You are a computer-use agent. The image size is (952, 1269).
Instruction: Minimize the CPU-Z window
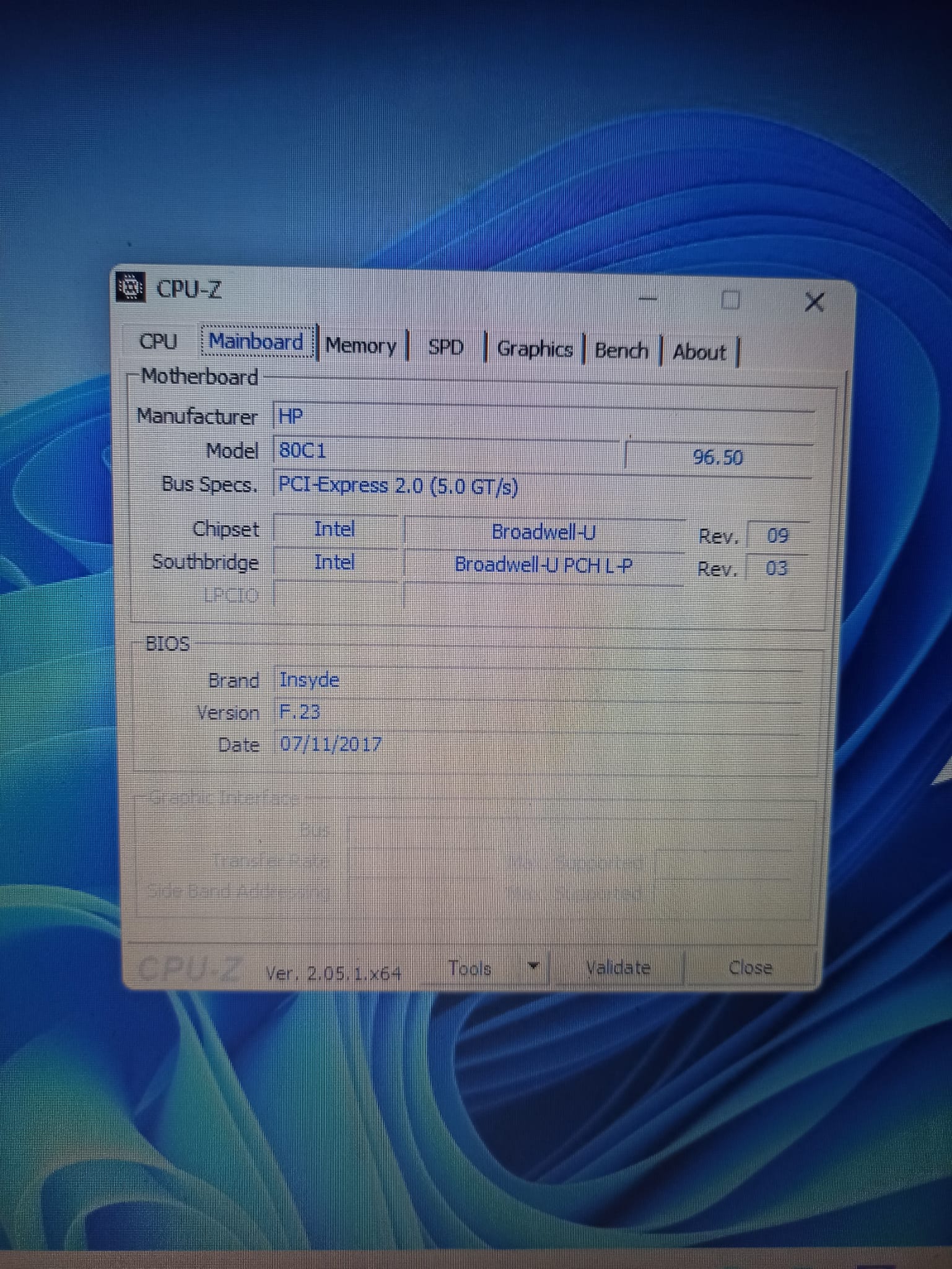pyautogui.click(x=648, y=299)
